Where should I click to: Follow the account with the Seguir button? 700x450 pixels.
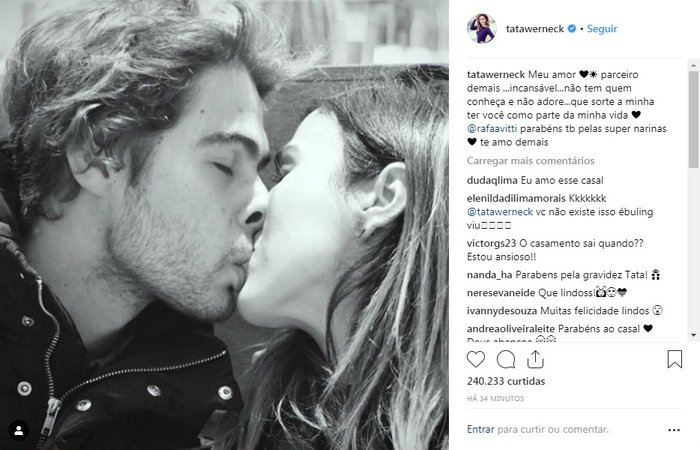coord(602,29)
